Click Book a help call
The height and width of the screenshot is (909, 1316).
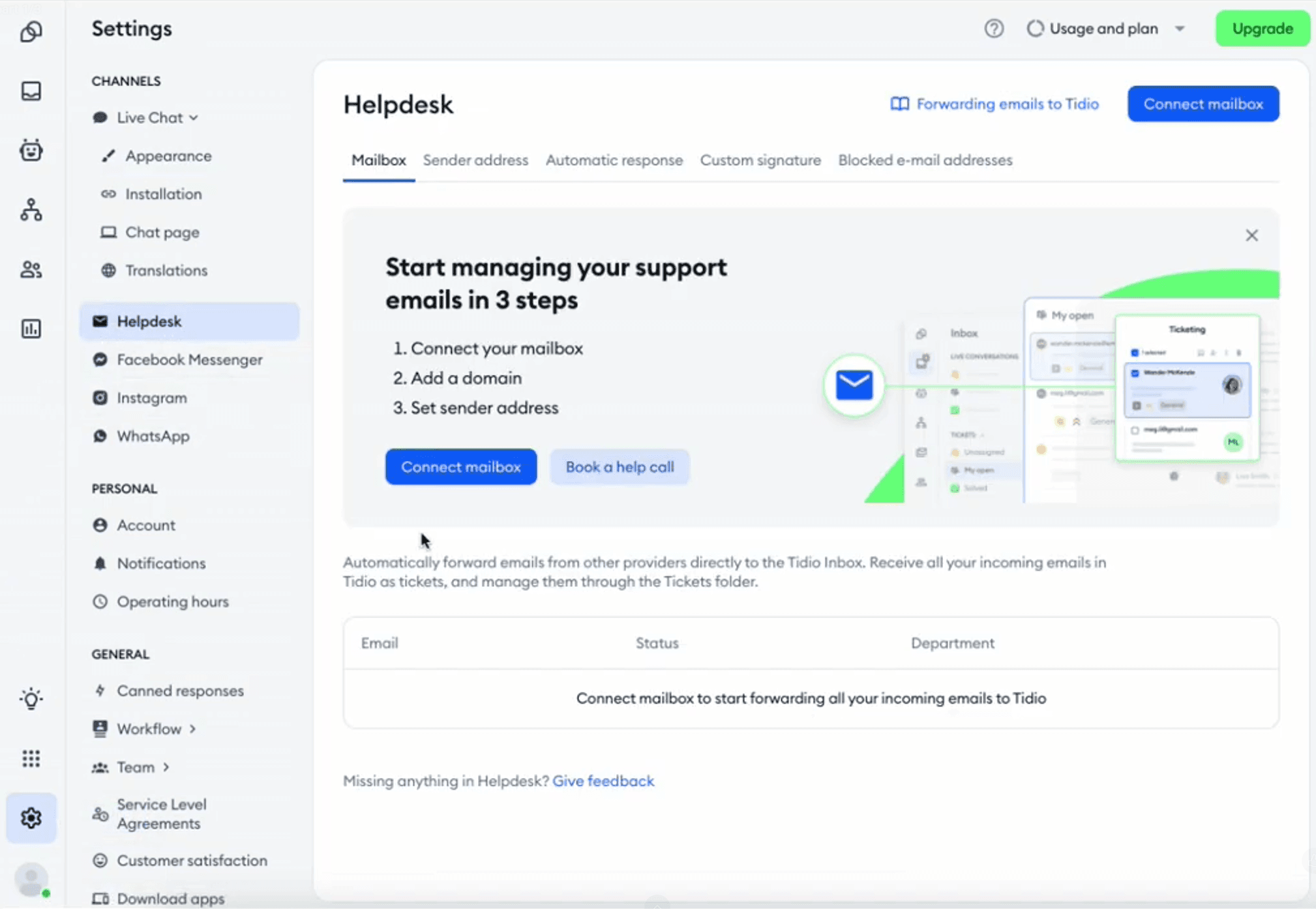620,467
